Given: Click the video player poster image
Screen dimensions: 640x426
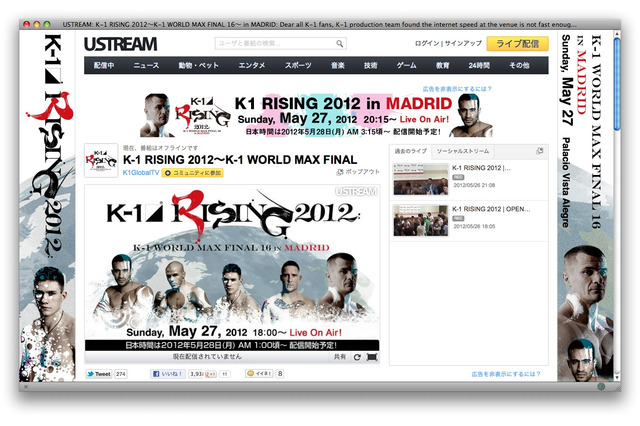Looking at the screenshot, I should (x=232, y=267).
